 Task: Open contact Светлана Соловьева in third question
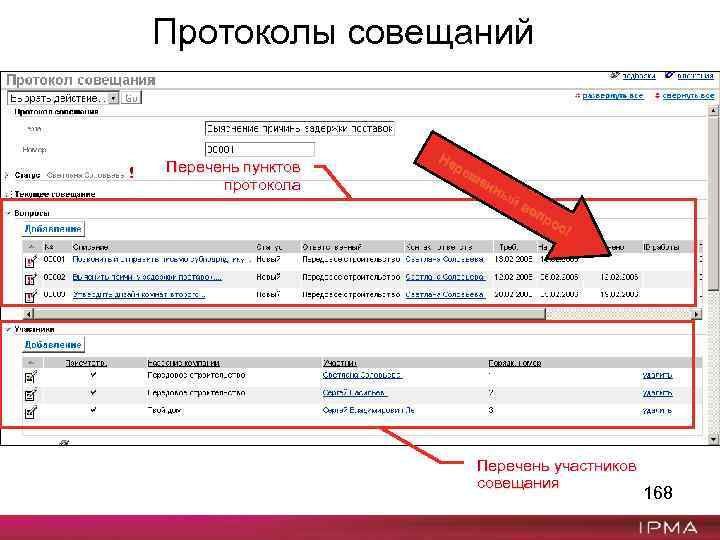click(444, 294)
